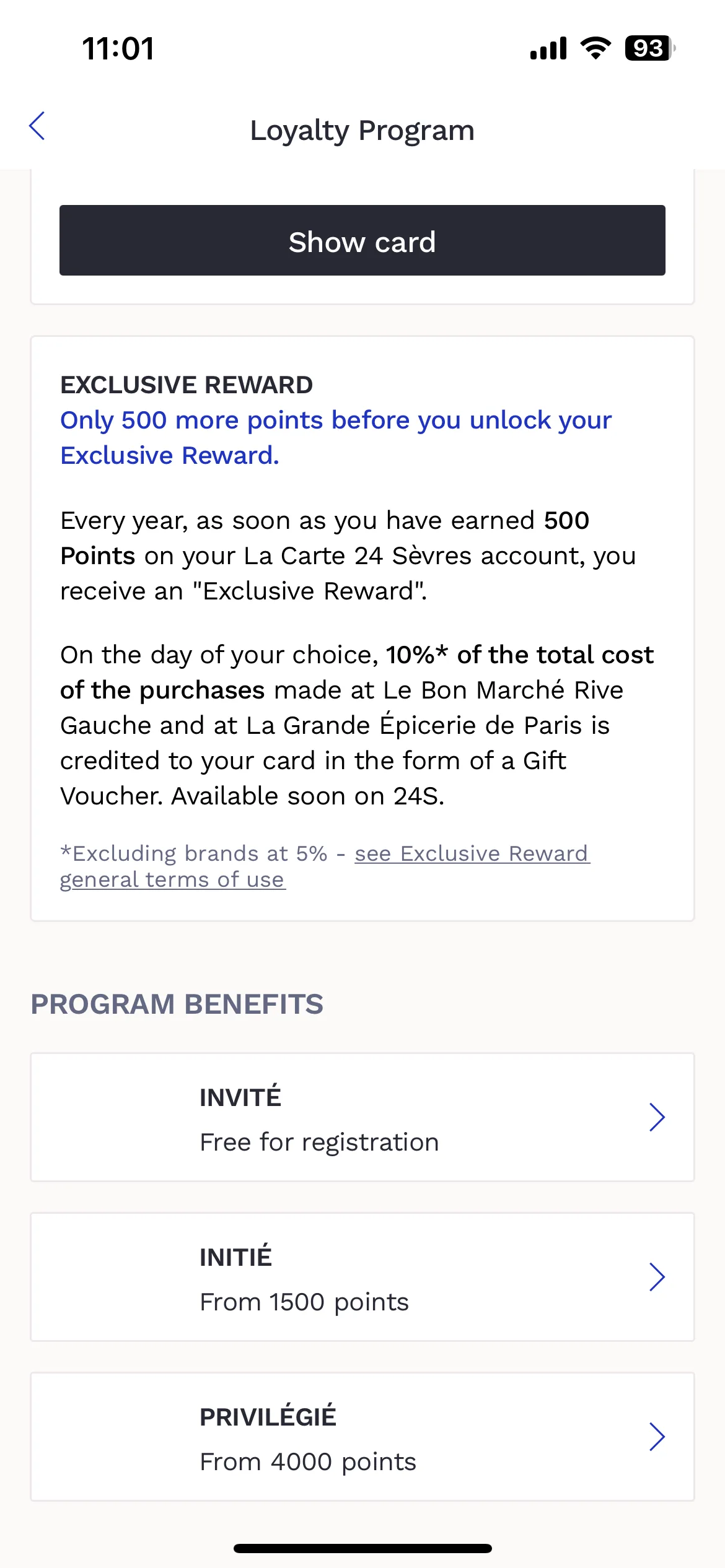
Task: Tap the back arrow icon
Action: coord(37,126)
